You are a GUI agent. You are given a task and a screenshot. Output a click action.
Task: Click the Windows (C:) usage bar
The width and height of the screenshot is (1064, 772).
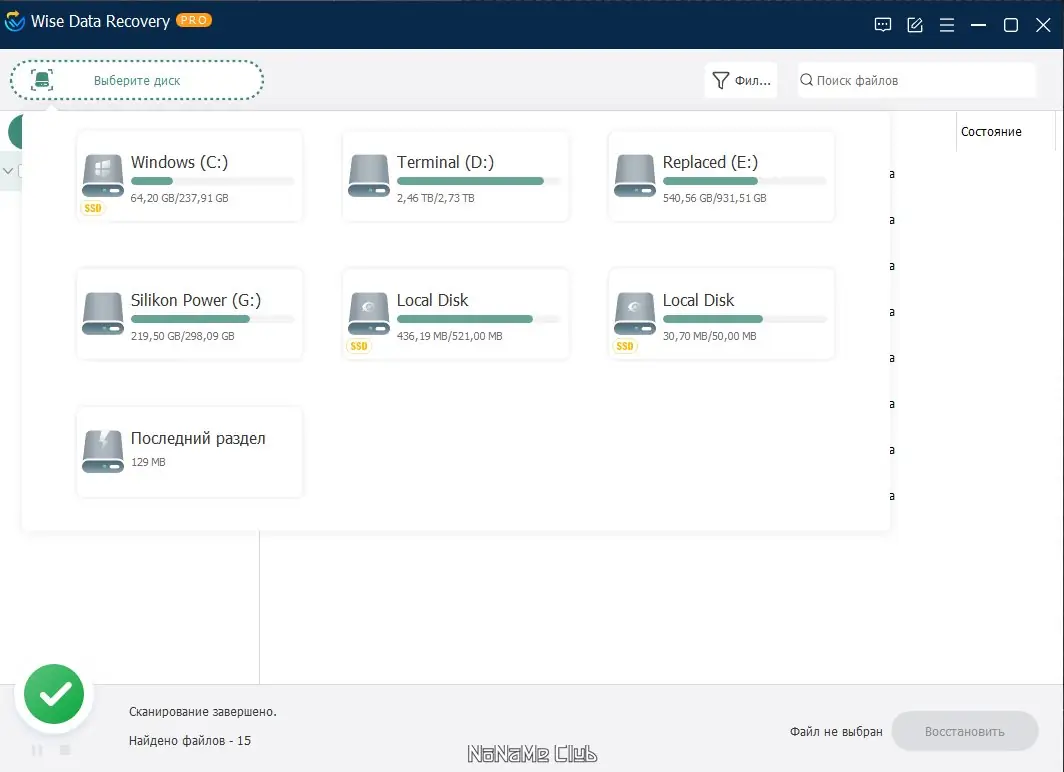(x=212, y=181)
